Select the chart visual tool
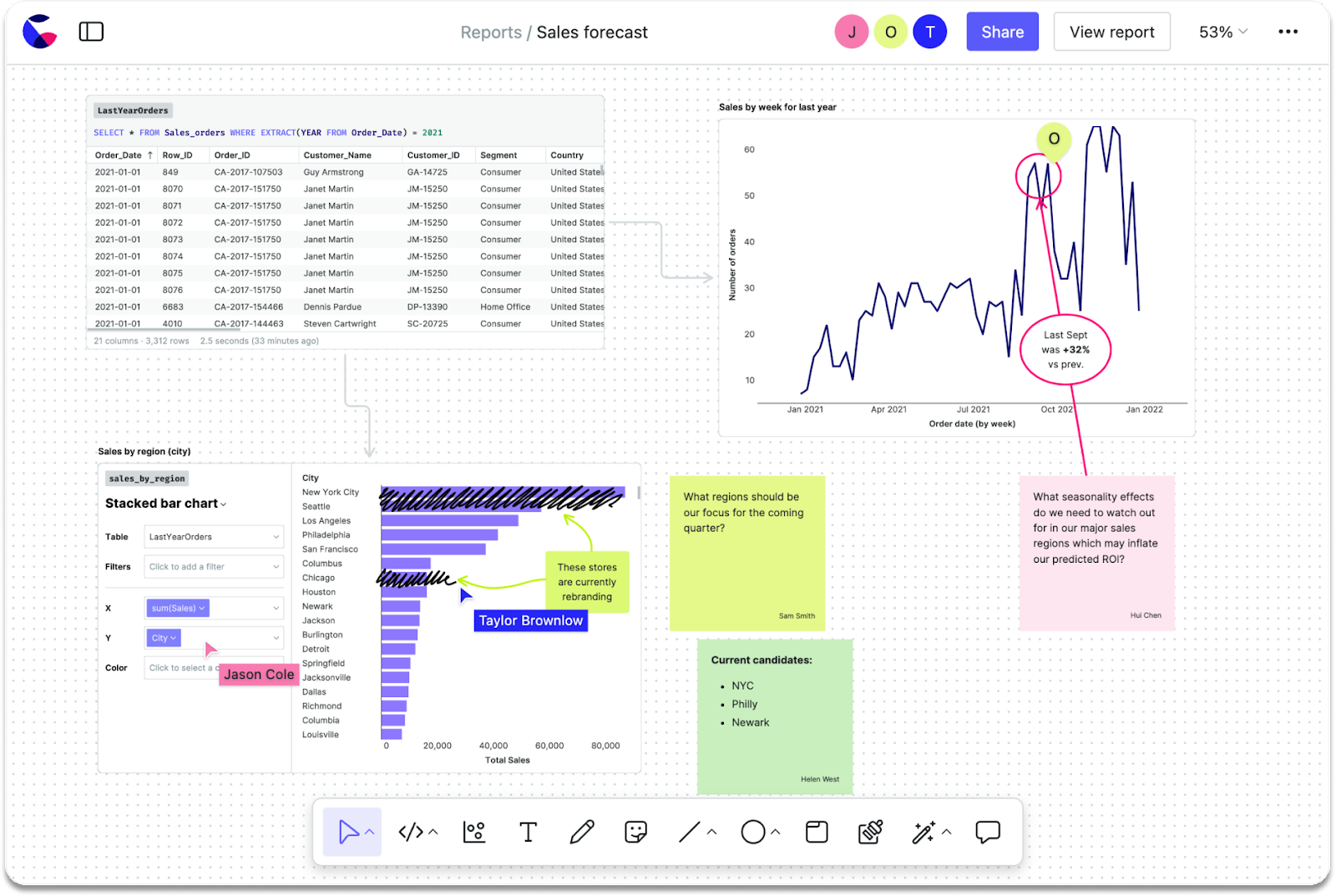This screenshot has width=1336, height=896. (474, 832)
